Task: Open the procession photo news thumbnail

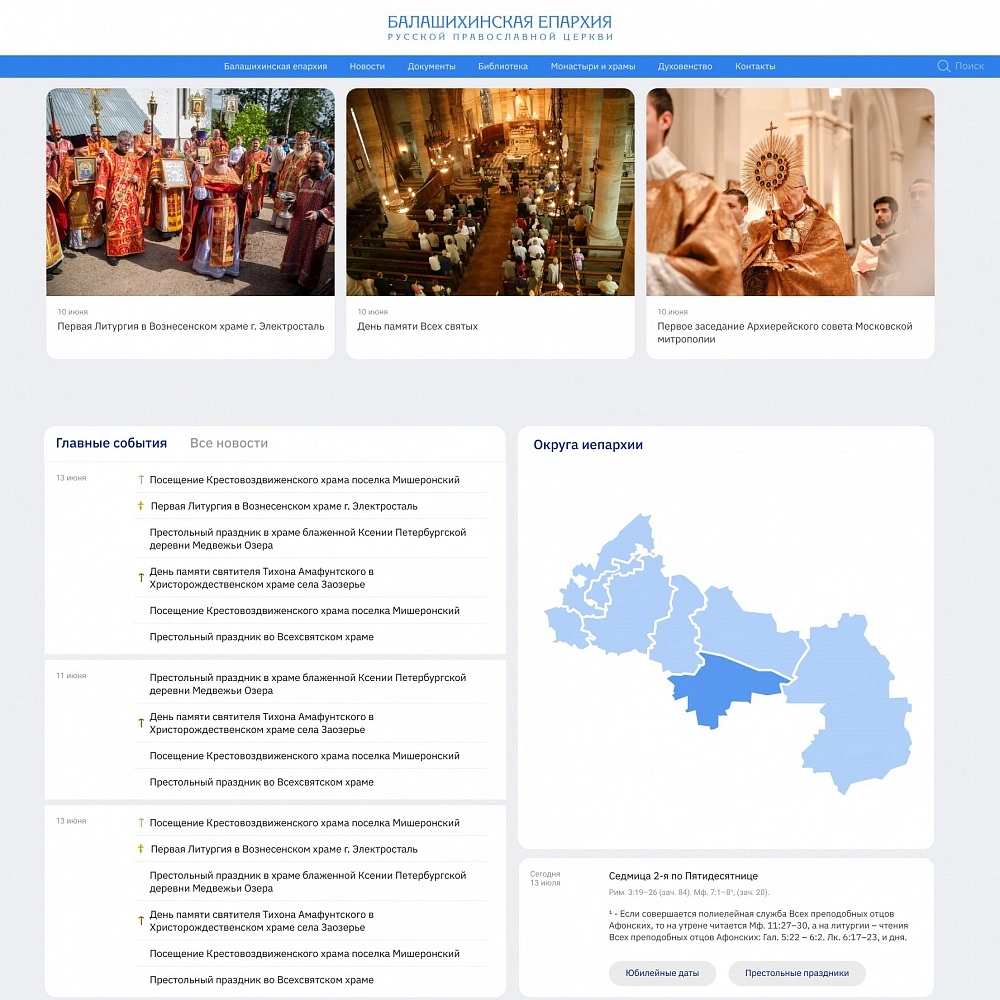Action: [190, 192]
